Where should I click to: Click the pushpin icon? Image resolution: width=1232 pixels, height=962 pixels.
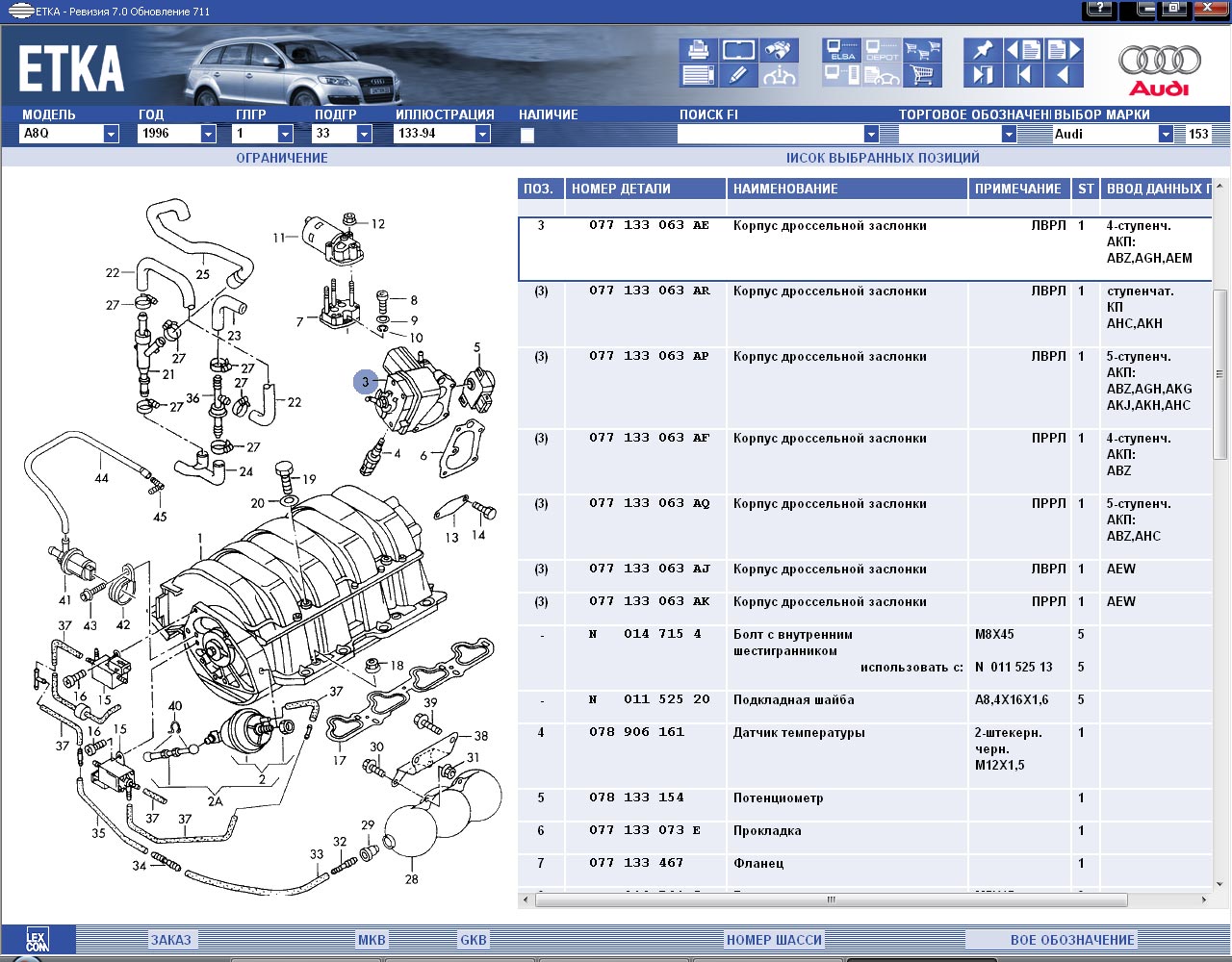tap(982, 50)
